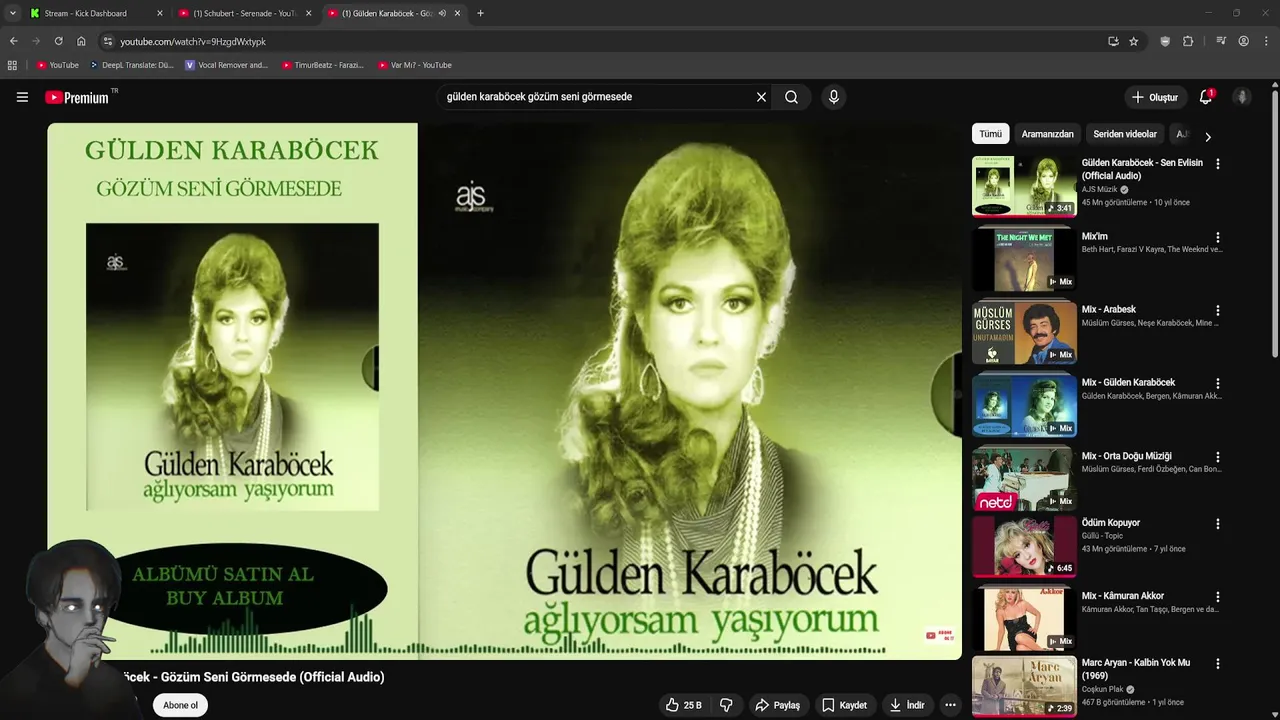The height and width of the screenshot is (720, 1280).
Task: Open TimurBeatz - Farazi bookmark
Action: (322, 65)
